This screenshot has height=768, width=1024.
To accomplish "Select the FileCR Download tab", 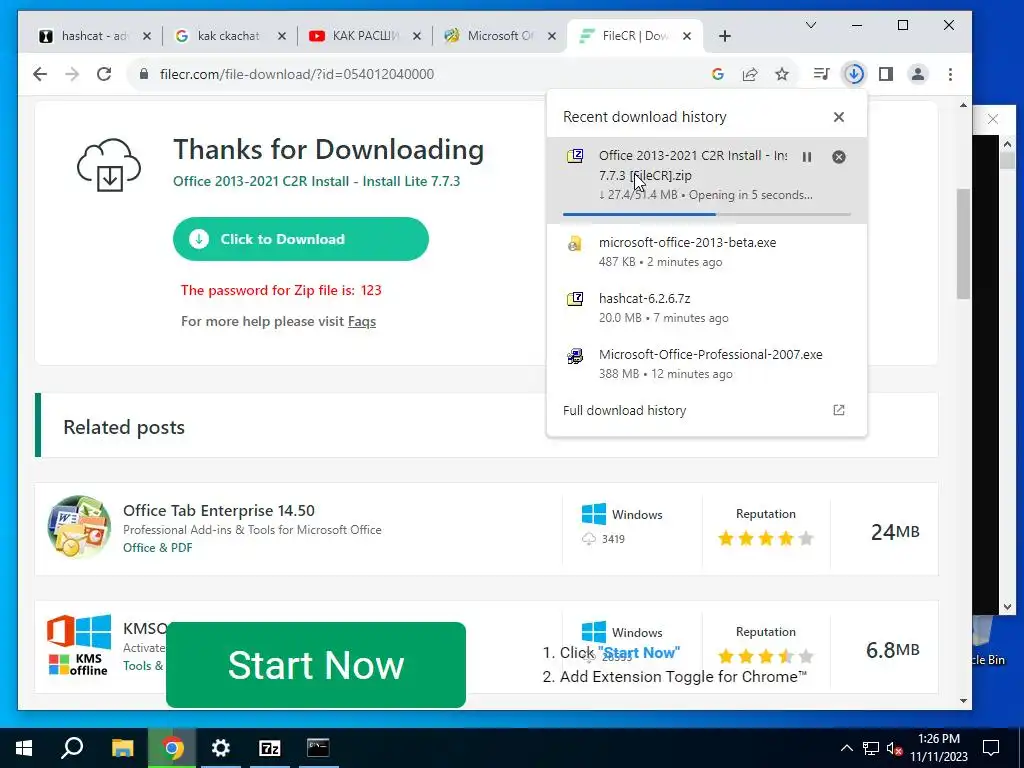I will pyautogui.click(x=635, y=36).
